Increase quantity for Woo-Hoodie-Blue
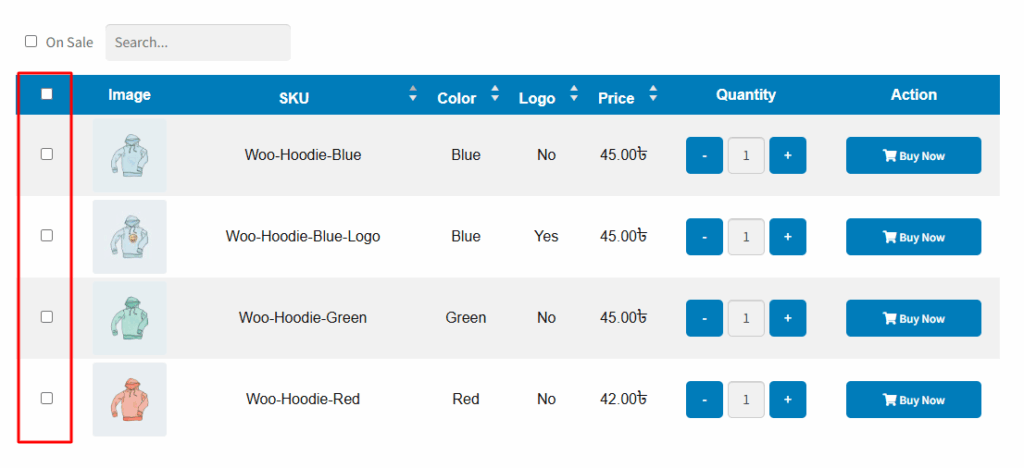The image size is (1024, 468). tap(788, 155)
